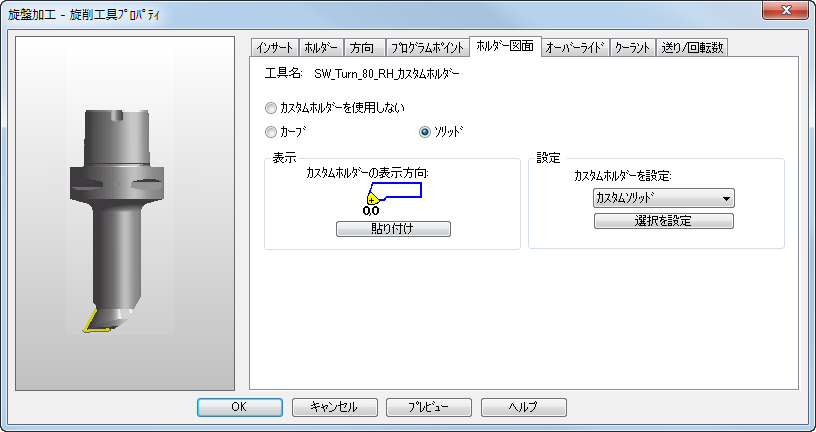Click the 貼り付け button
This screenshot has width=816, height=432.
pyautogui.click(x=393, y=229)
